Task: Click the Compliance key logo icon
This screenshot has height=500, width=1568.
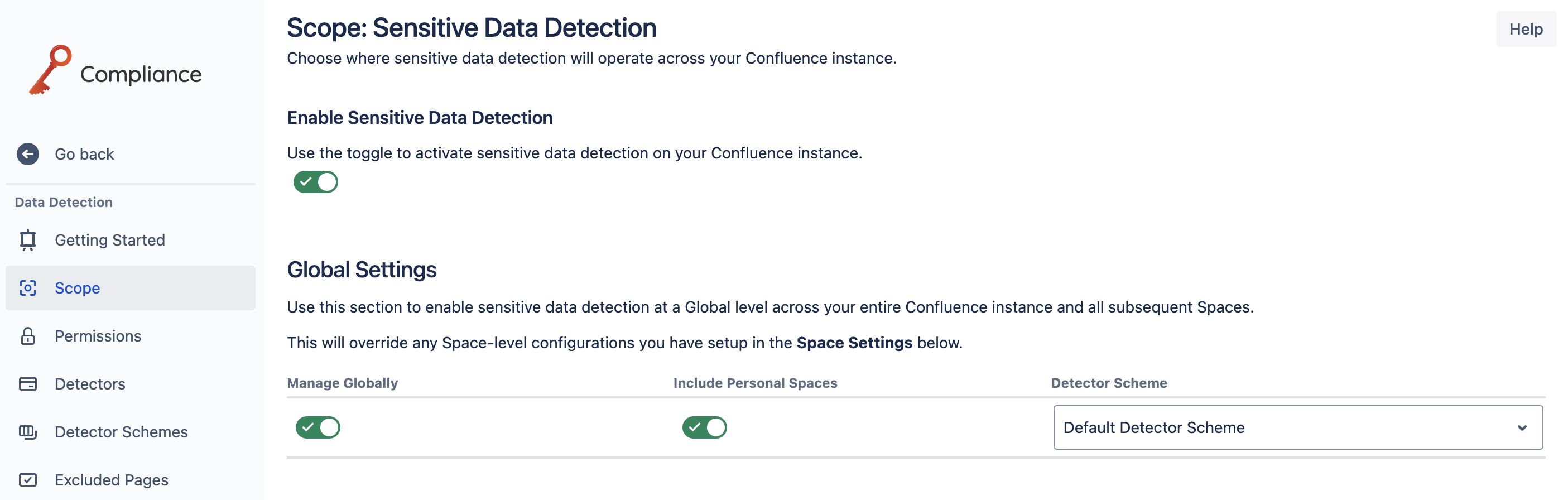Action: (x=51, y=69)
